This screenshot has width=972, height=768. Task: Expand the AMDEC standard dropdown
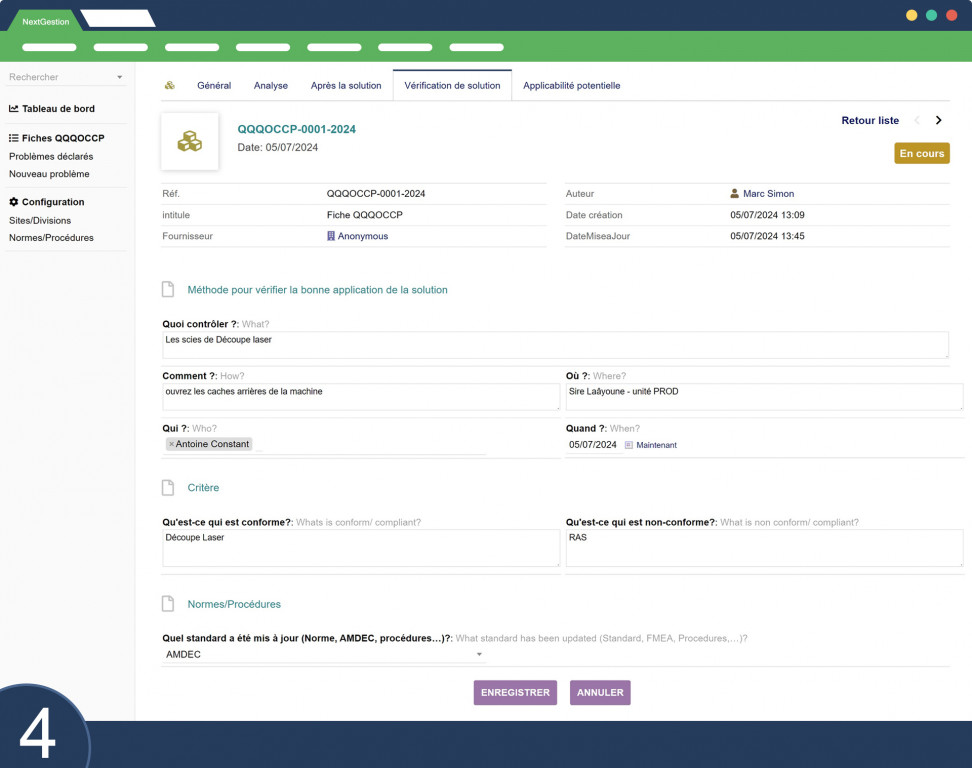point(479,655)
